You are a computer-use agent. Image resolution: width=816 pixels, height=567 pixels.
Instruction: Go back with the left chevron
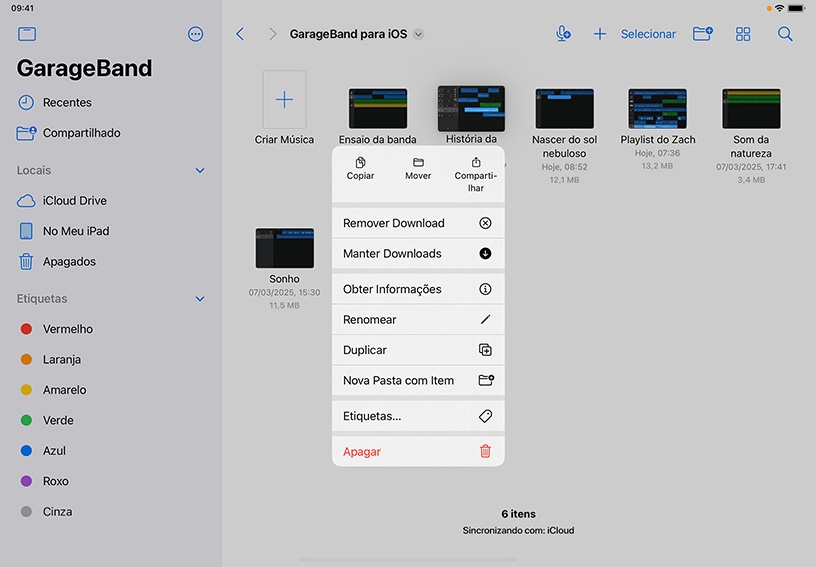pyautogui.click(x=240, y=34)
